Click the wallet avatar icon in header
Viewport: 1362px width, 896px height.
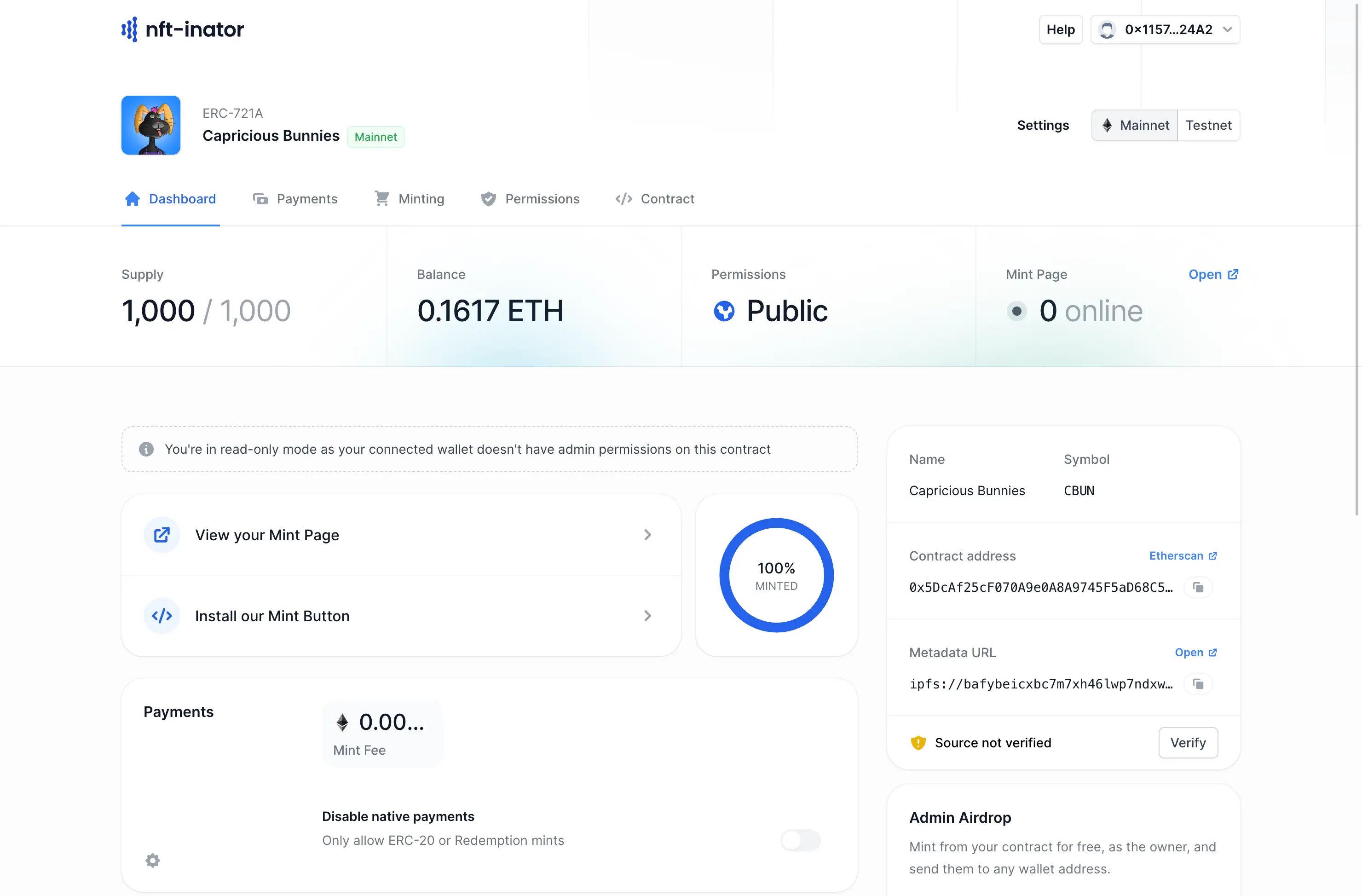point(1108,29)
